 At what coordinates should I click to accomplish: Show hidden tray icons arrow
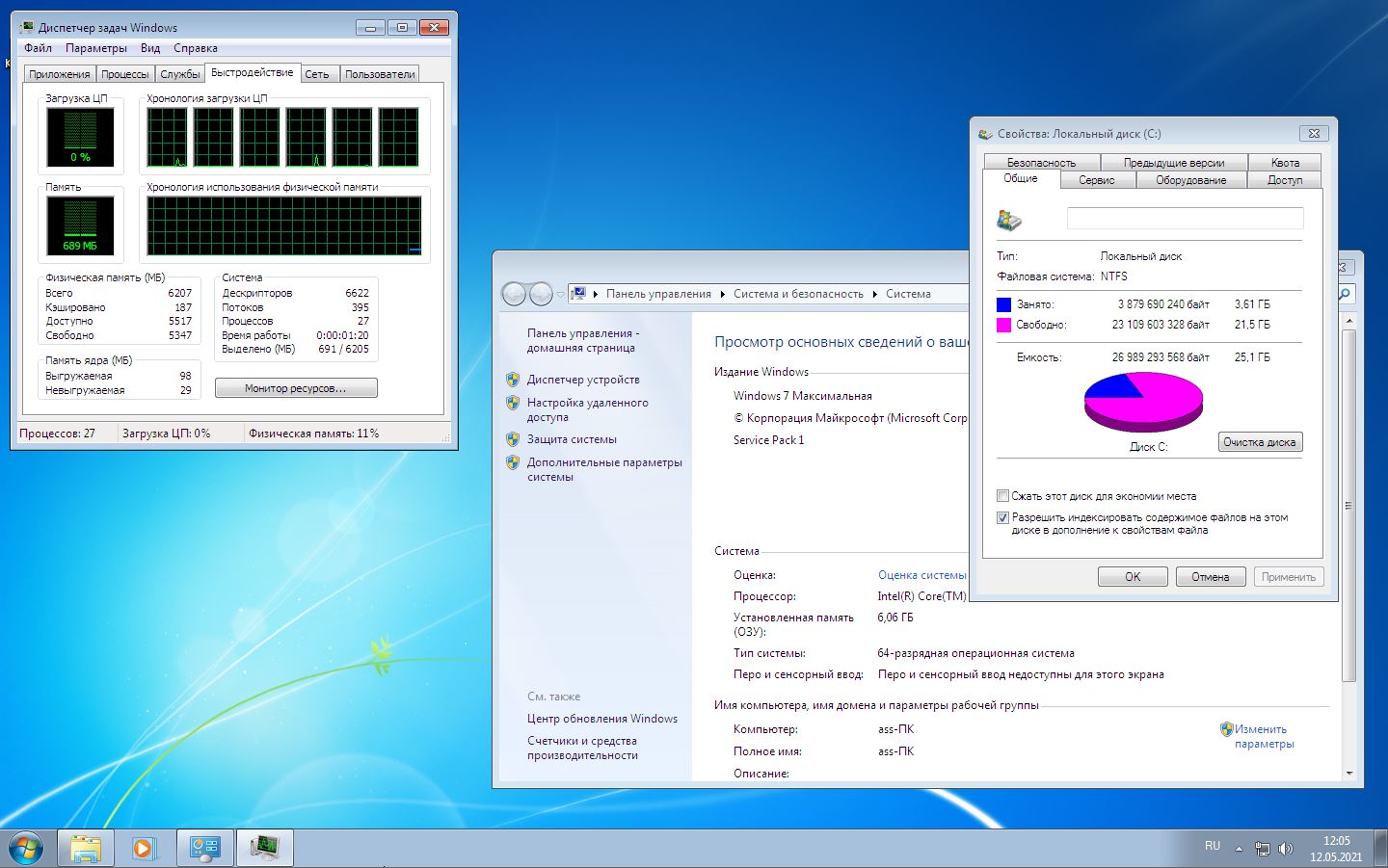(1240, 849)
